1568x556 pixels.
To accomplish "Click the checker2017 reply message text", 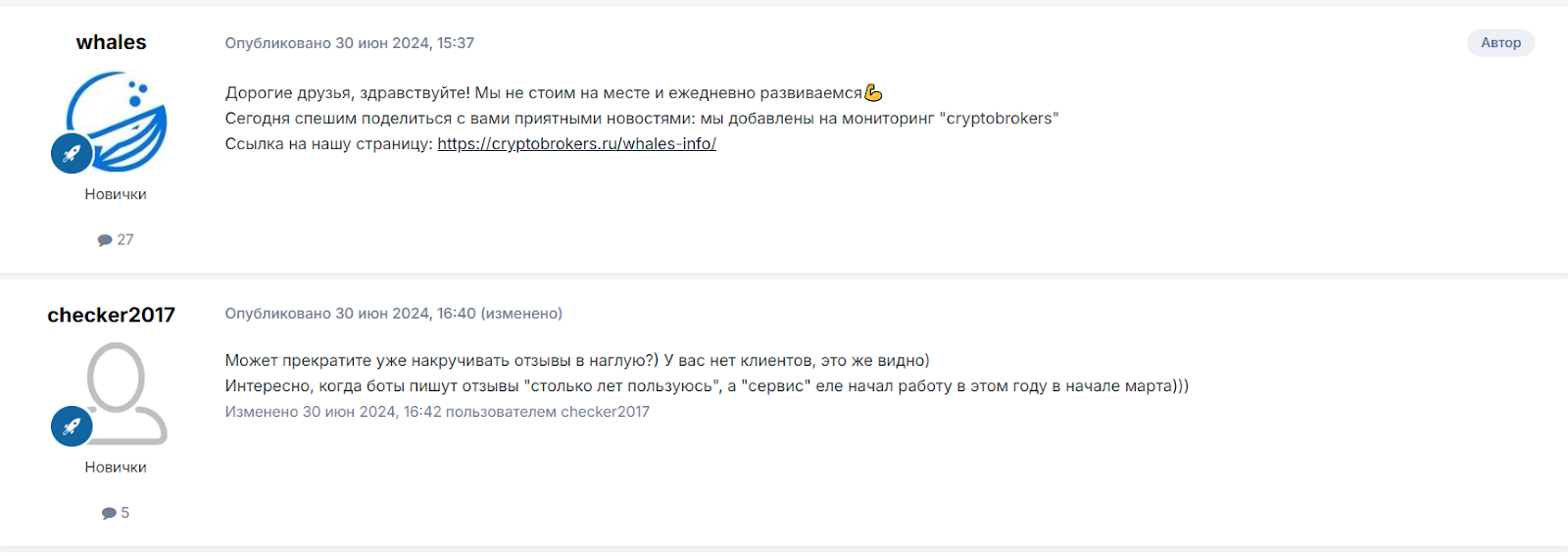I will 707,374.
